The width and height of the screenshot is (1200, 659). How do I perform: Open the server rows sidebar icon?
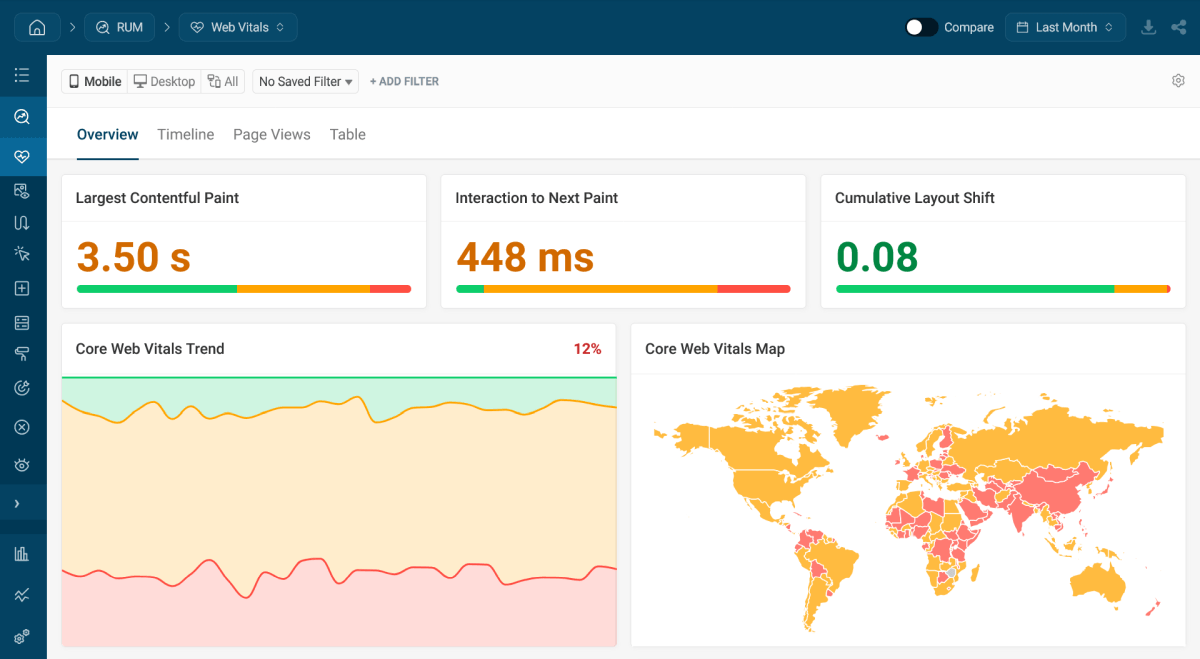pyautogui.click(x=22, y=322)
